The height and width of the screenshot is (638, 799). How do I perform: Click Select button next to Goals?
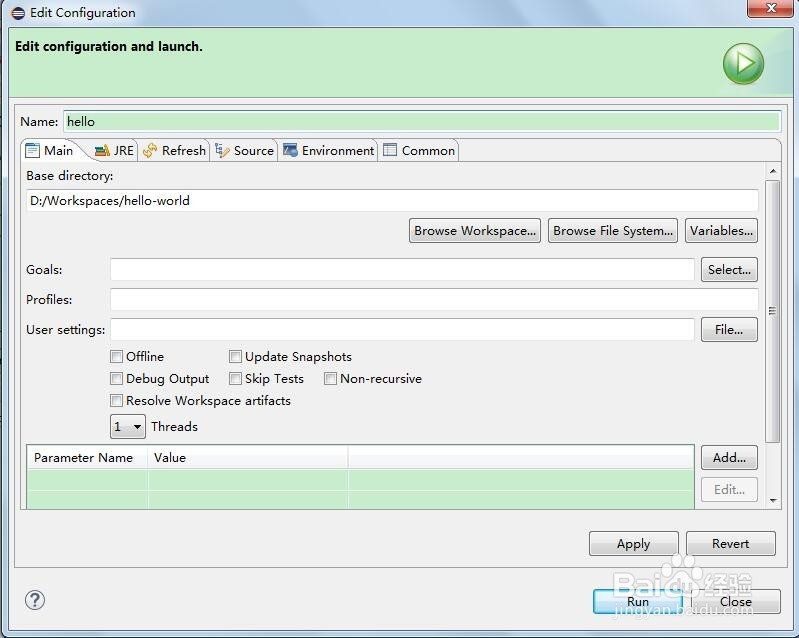pos(729,270)
